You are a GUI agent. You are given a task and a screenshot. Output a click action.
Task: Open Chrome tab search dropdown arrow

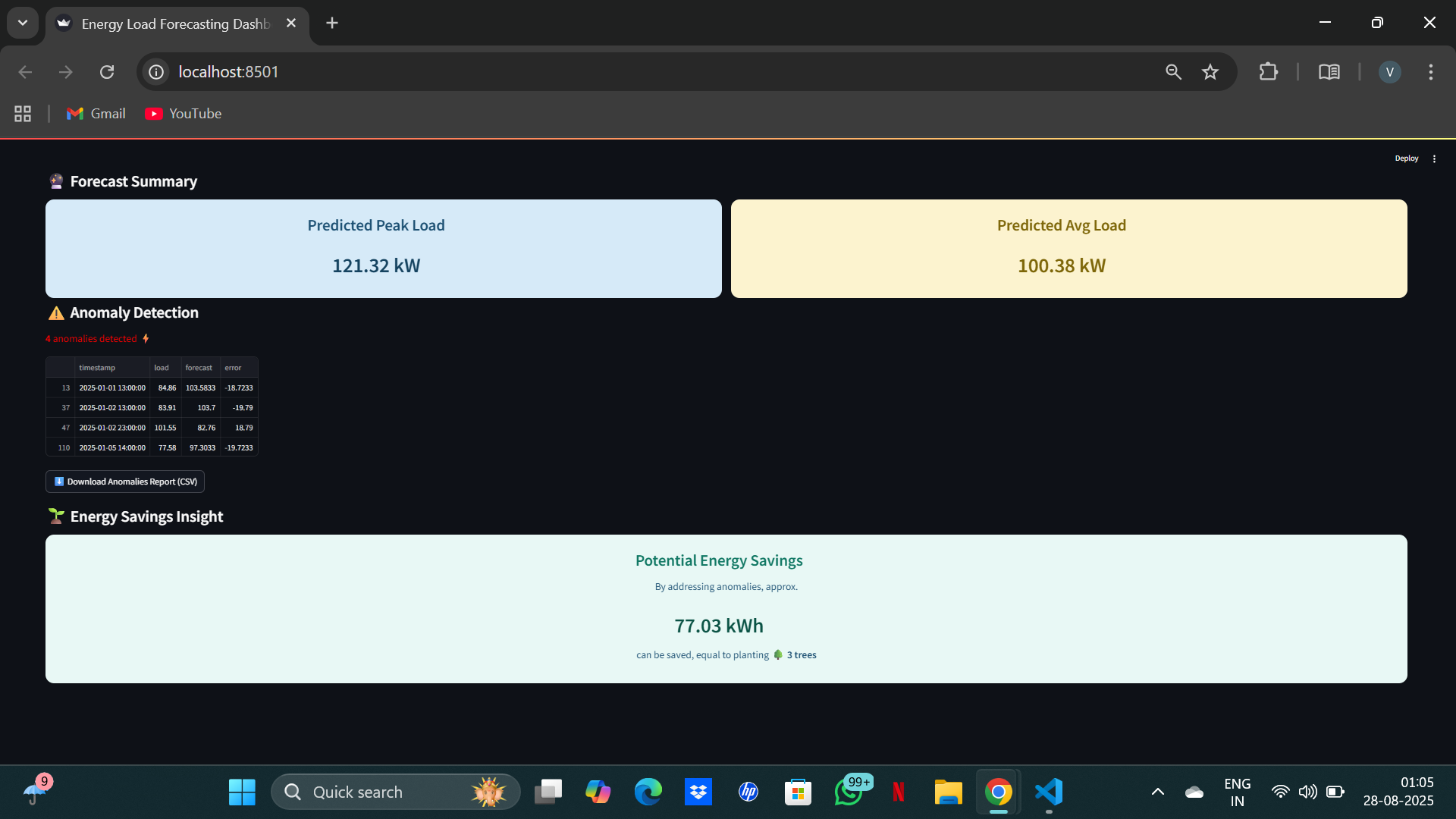23,23
